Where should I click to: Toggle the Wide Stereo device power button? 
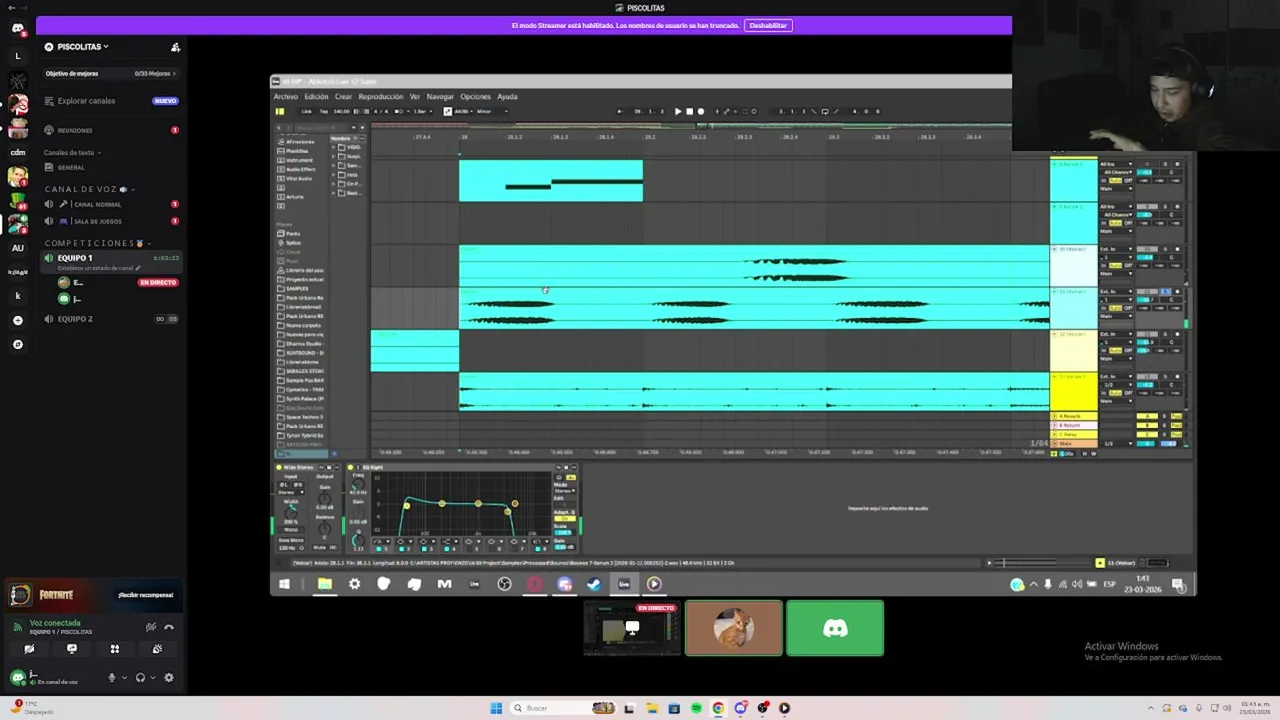coord(280,467)
